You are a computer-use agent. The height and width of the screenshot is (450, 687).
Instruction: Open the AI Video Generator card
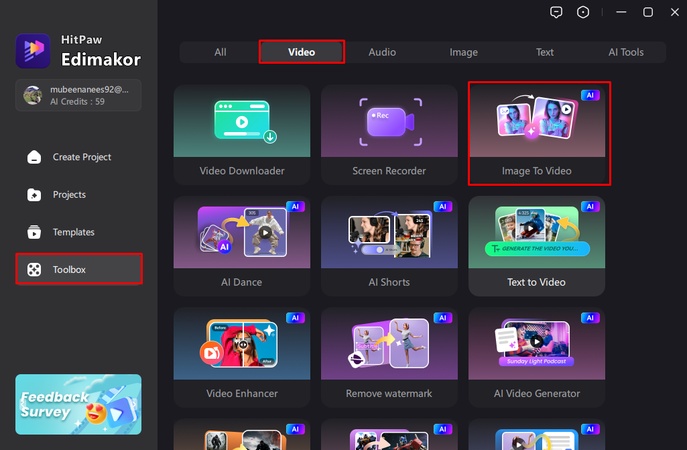(537, 357)
